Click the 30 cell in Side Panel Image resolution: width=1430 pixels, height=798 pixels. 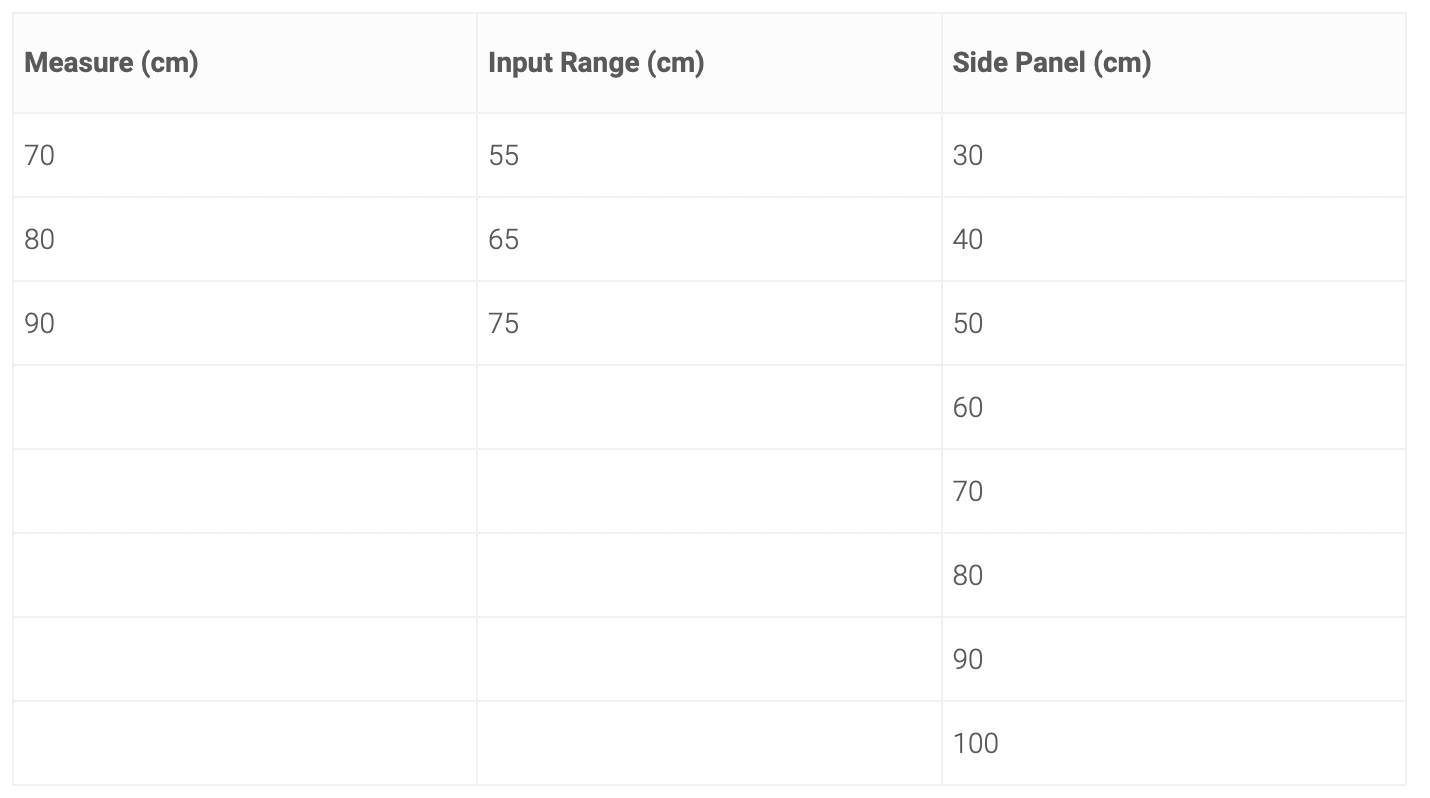1173,155
